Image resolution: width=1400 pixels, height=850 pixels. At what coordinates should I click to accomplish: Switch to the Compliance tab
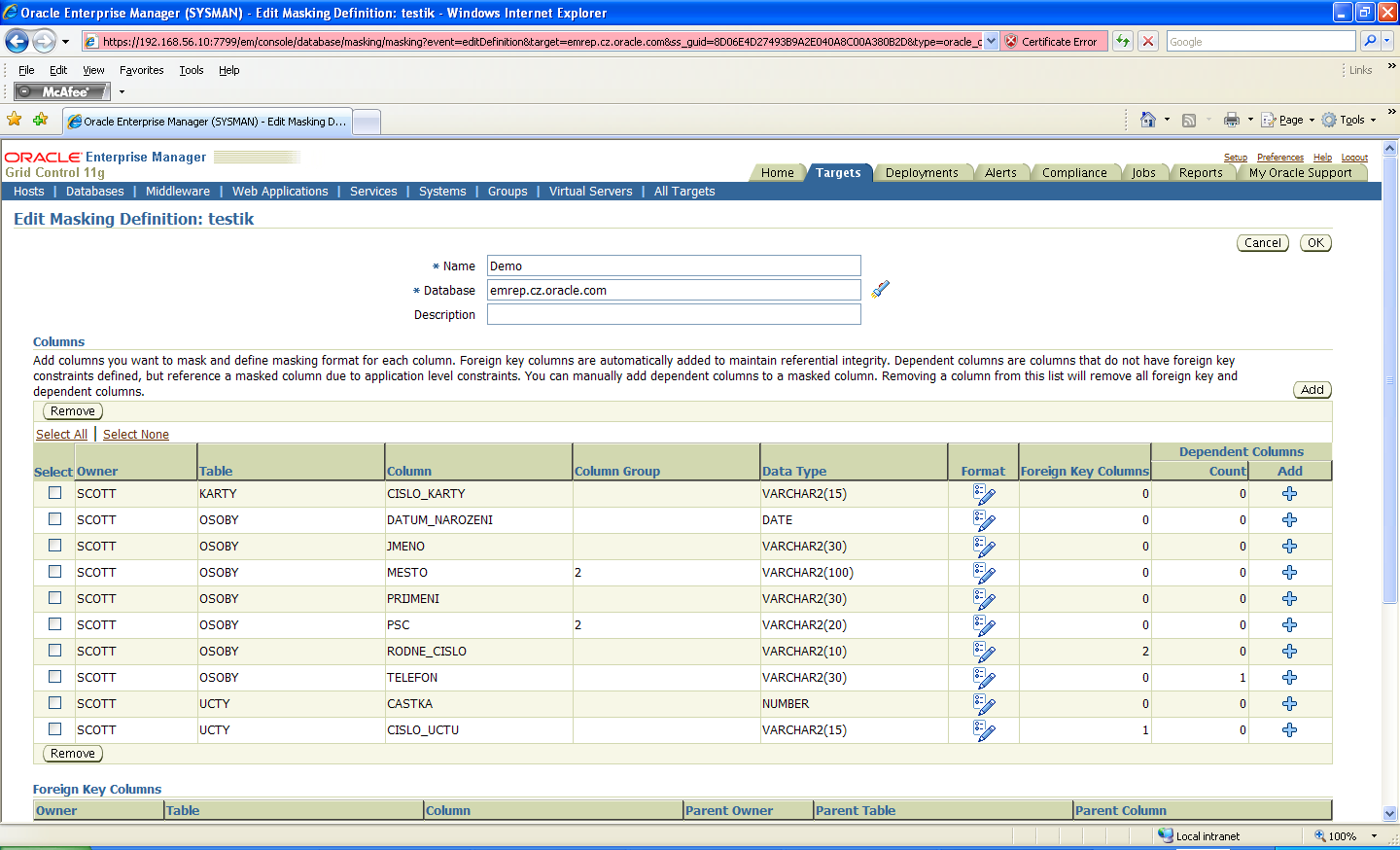click(x=1074, y=173)
